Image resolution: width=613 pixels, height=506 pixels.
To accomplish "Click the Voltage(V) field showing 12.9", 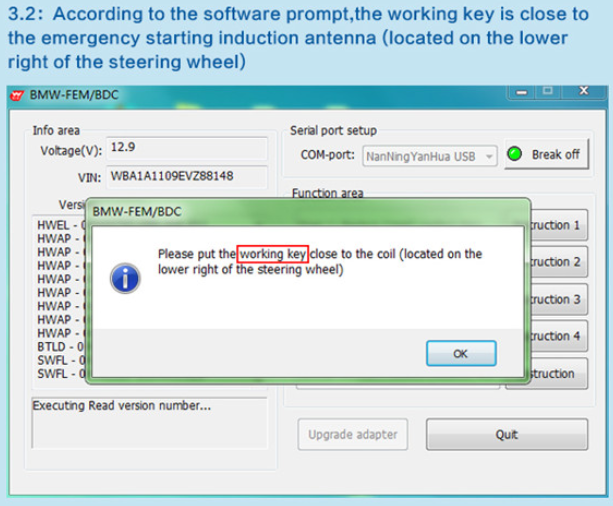I will pos(187,148).
